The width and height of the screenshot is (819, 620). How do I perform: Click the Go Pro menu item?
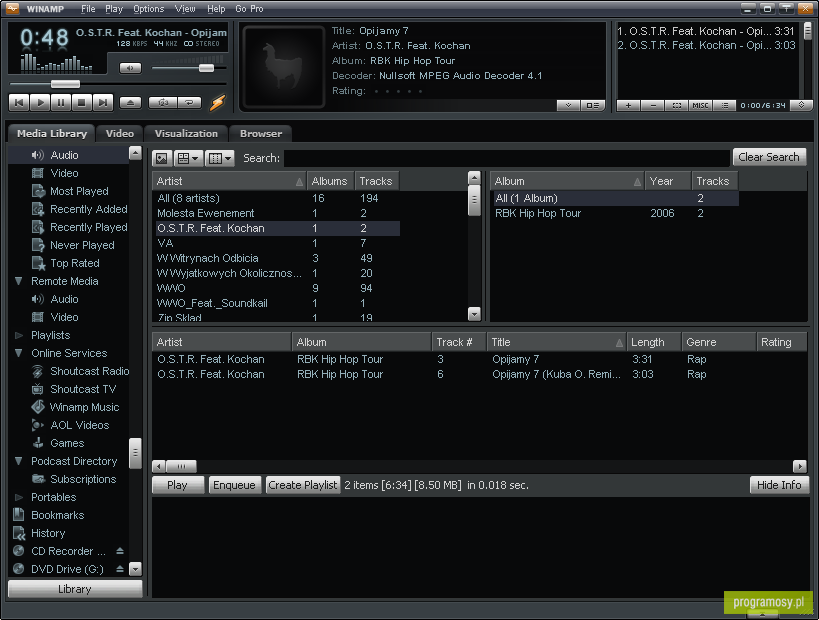click(249, 9)
